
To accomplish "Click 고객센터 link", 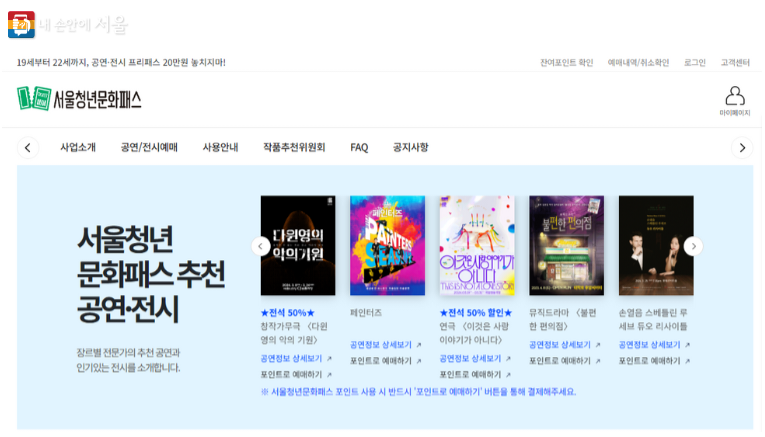I will click(735, 62).
